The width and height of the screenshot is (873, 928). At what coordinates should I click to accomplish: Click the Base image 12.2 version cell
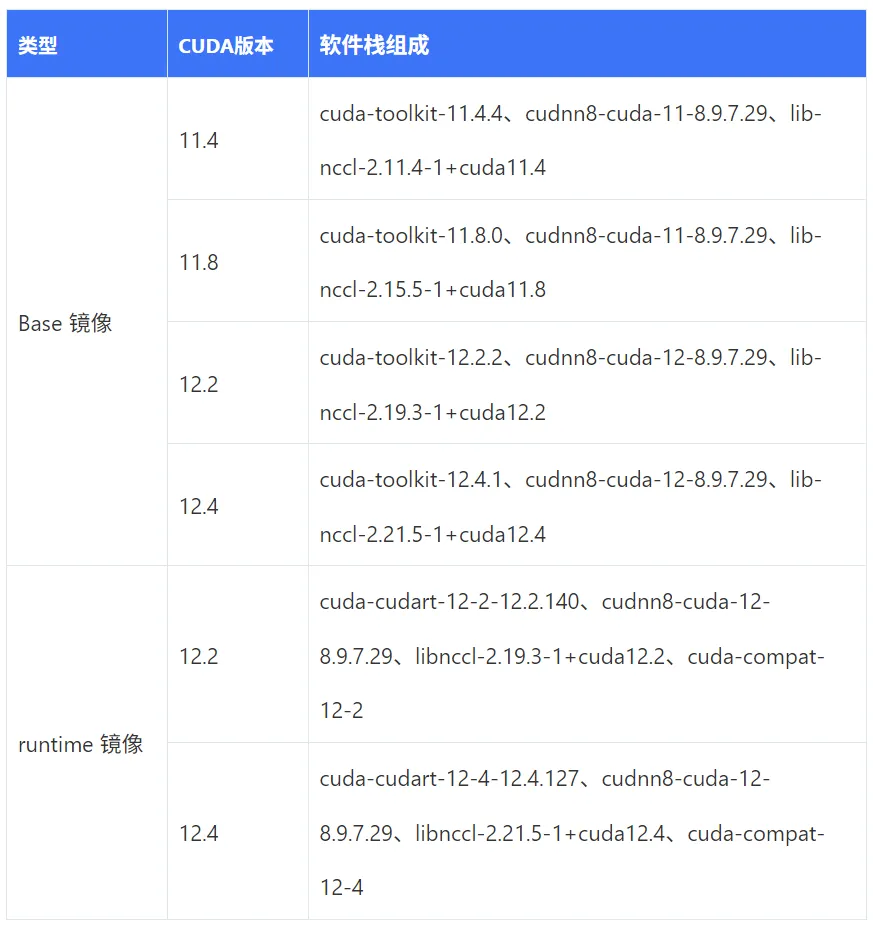pos(238,383)
